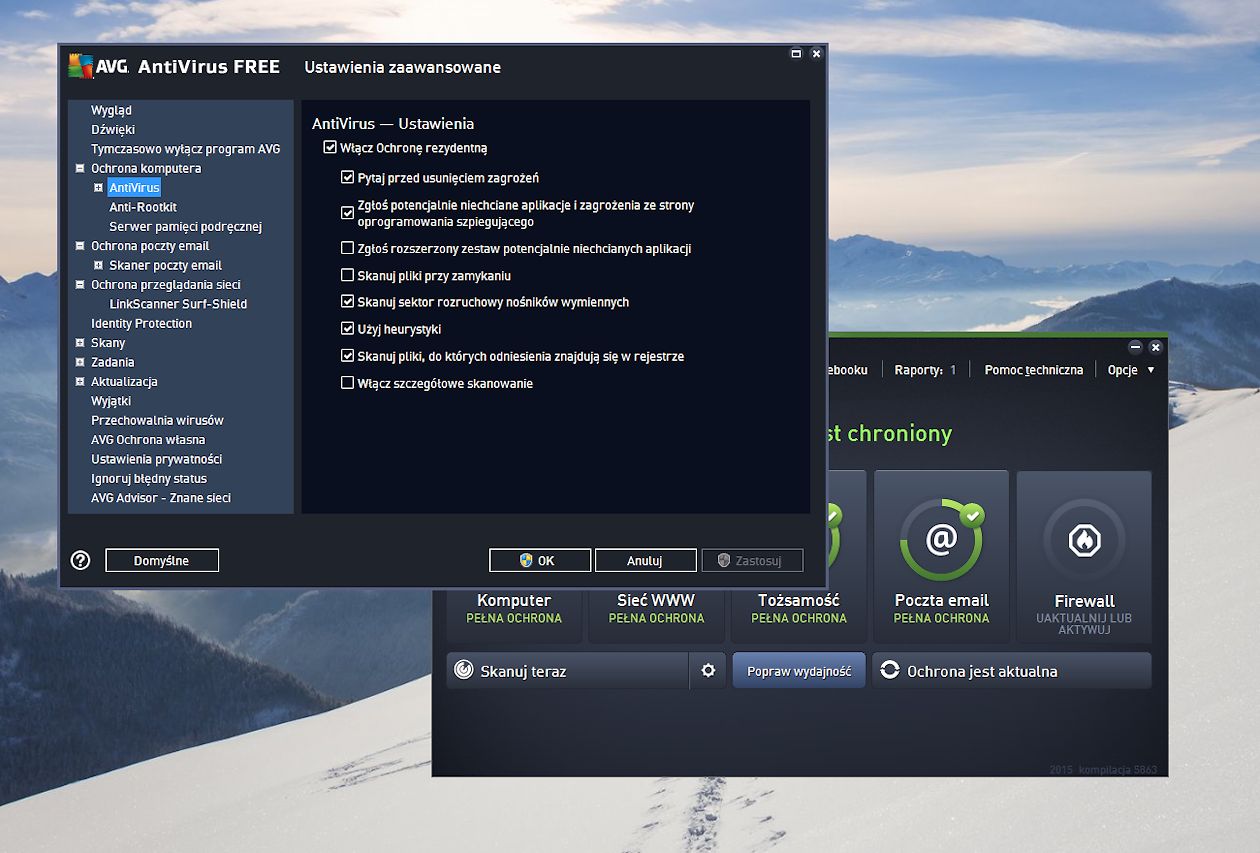The width and height of the screenshot is (1260, 853).
Task: Open Identity Protection settings
Action: pyautogui.click(x=141, y=323)
